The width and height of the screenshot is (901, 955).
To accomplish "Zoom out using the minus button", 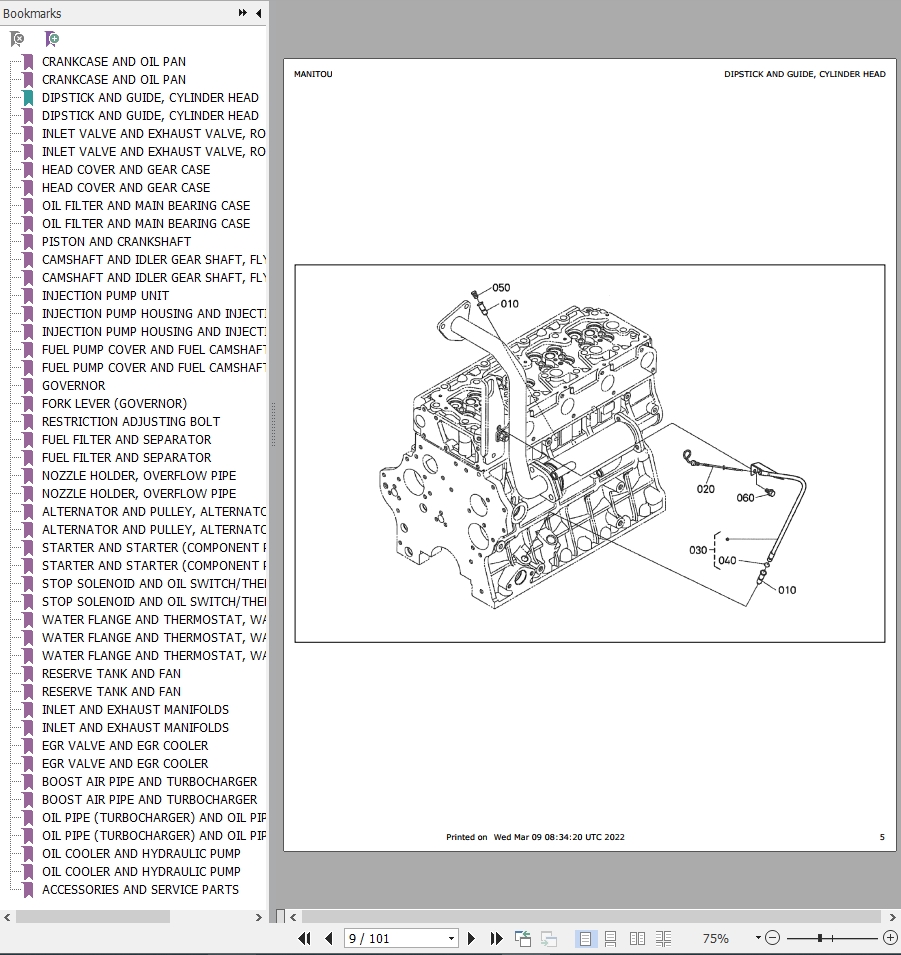I will point(772,938).
